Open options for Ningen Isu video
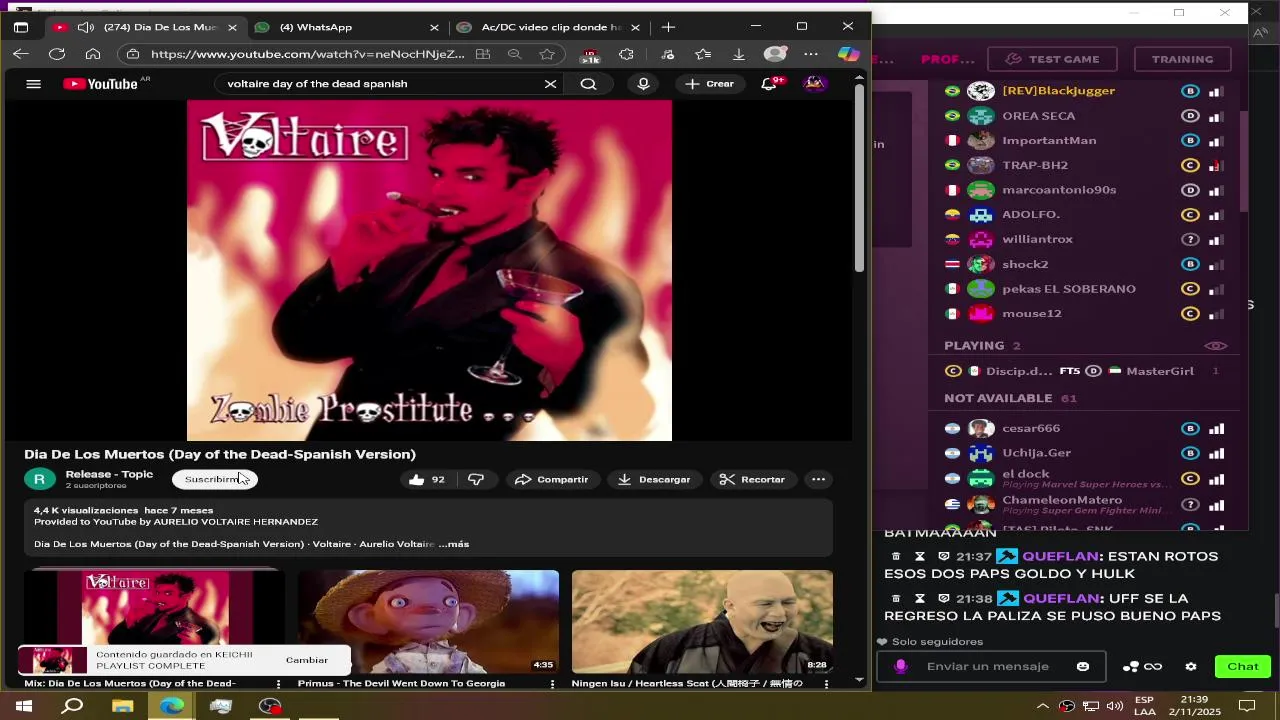Screen dimensions: 1280x720 (826, 684)
